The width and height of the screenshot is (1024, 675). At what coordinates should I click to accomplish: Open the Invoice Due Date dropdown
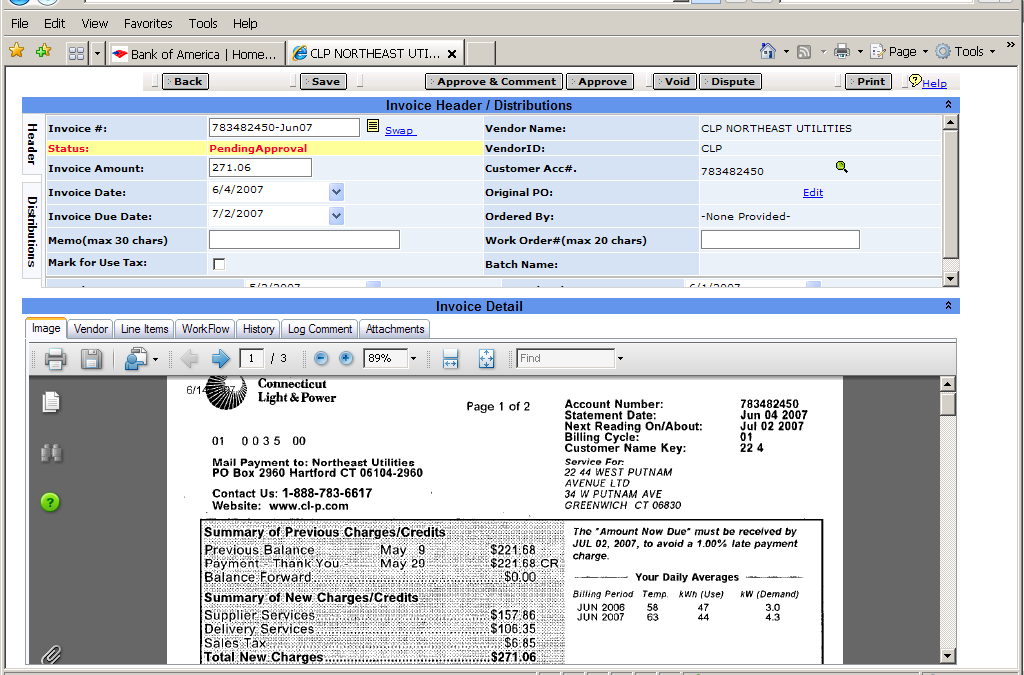pyautogui.click(x=336, y=215)
